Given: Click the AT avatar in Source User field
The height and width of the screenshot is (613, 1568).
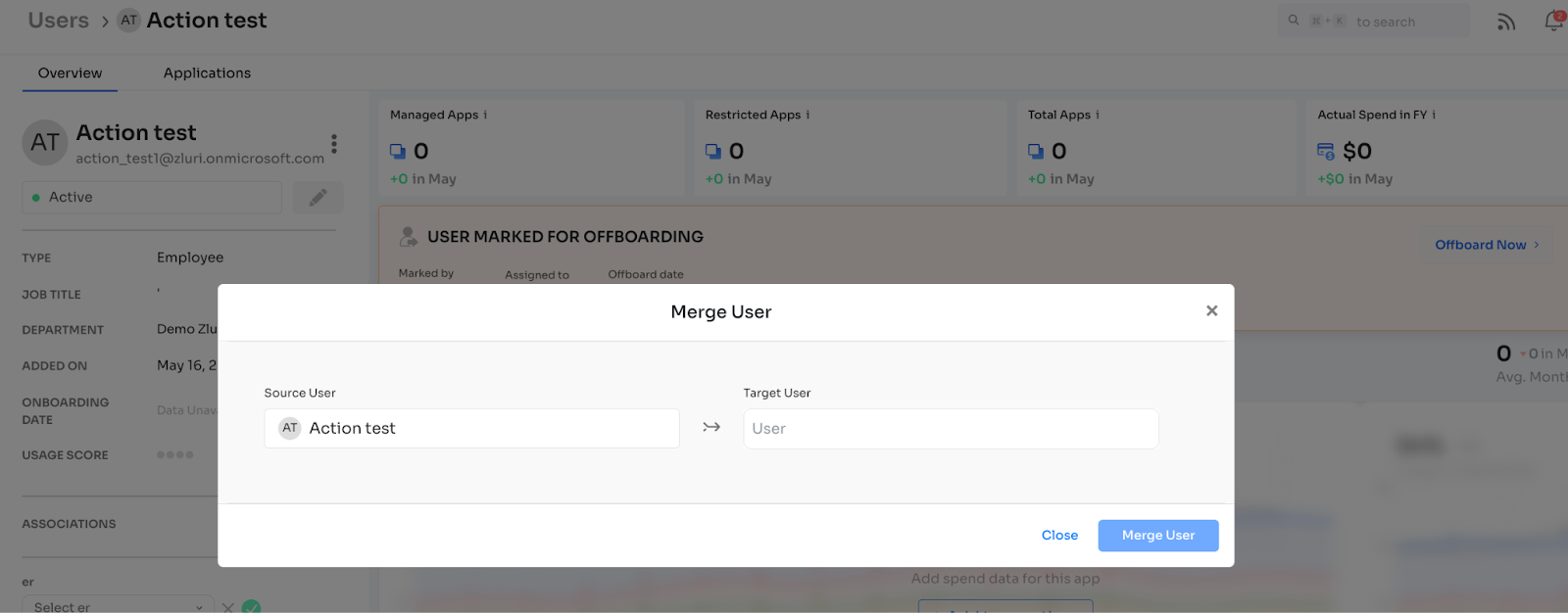Looking at the screenshot, I should (290, 428).
